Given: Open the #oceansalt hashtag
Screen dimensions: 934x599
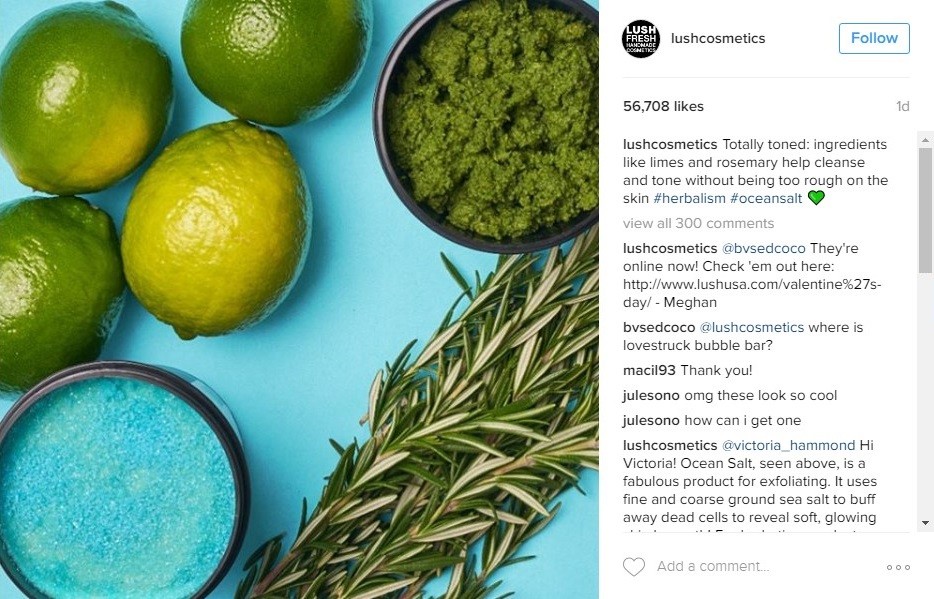Looking at the screenshot, I should 766,198.
